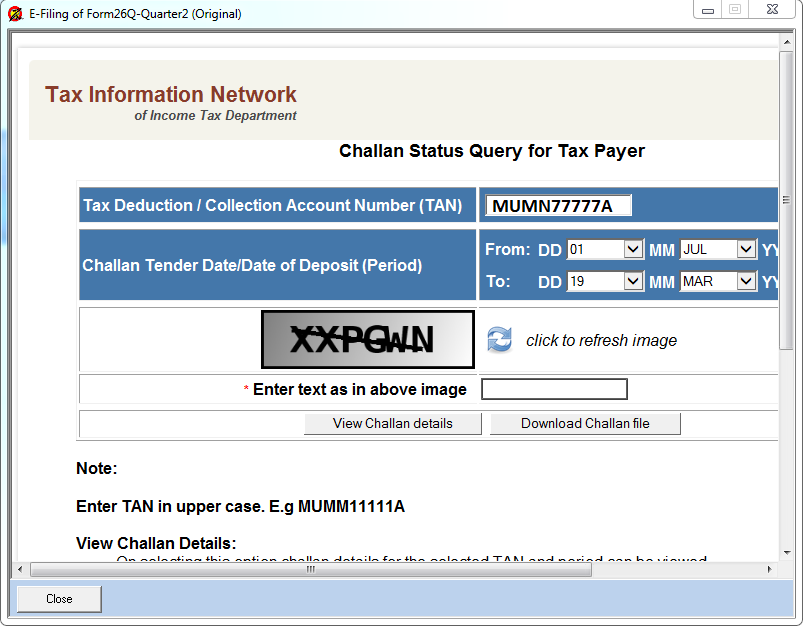
Task: Click the vertical scrollbar thumb
Action: [786, 201]
